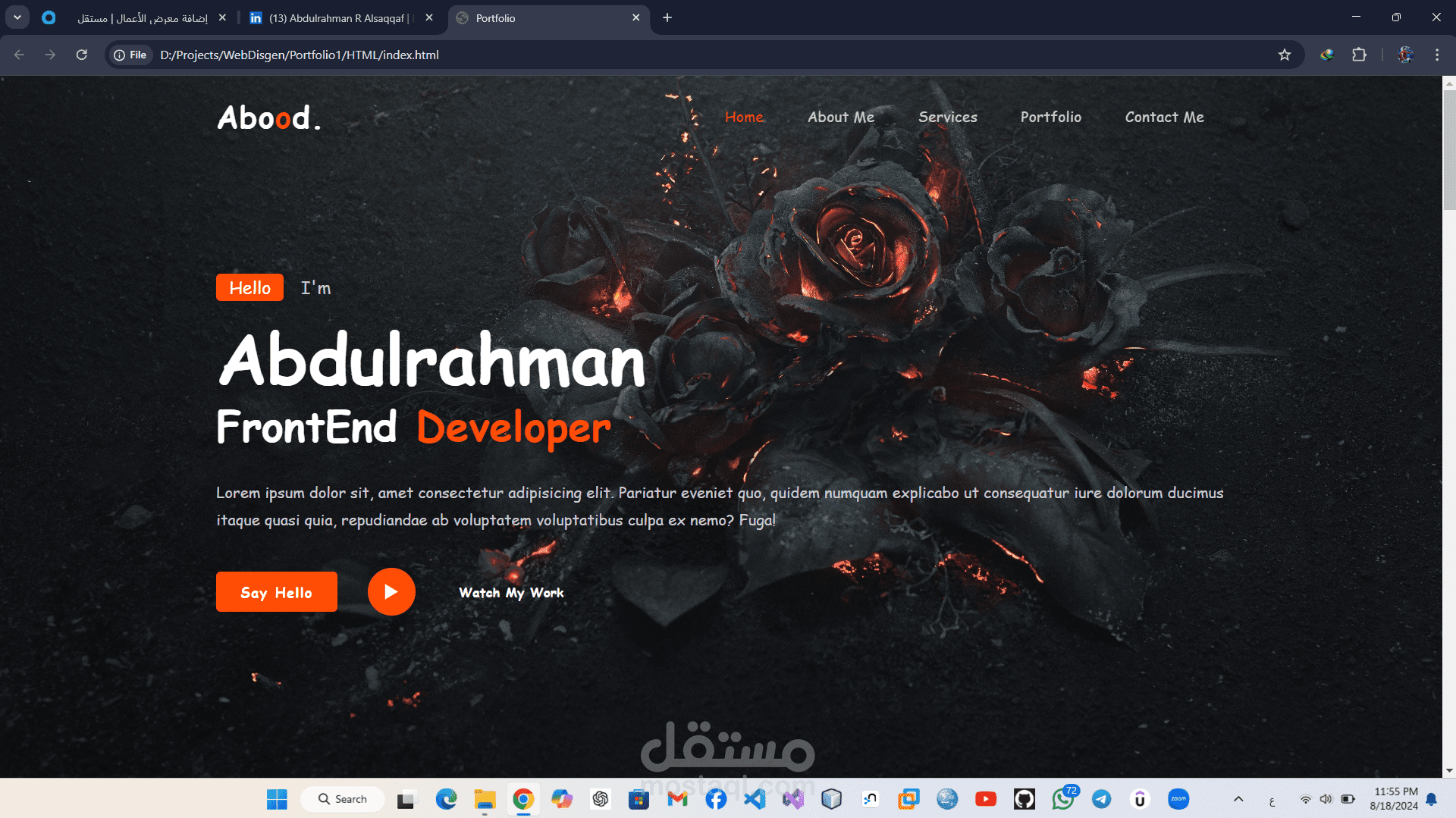The image size is (1456, 818).
Task: Open Microsoft Store from taskbar
Action: (x=639, y=799)
